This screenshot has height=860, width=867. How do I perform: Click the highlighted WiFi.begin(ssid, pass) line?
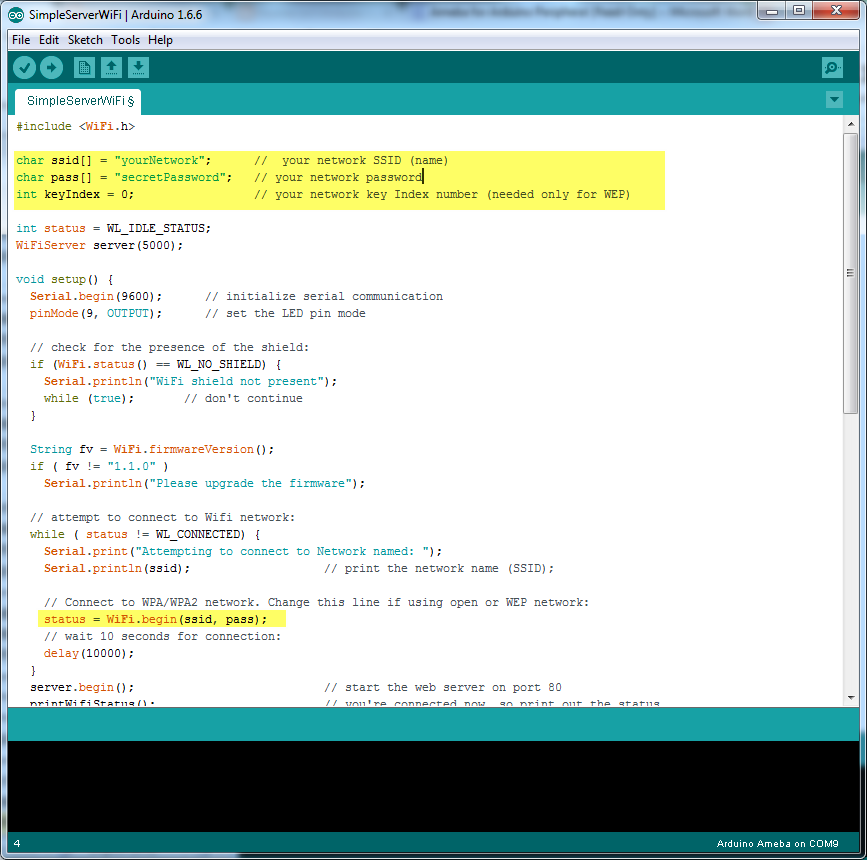(x=155, y=619)
